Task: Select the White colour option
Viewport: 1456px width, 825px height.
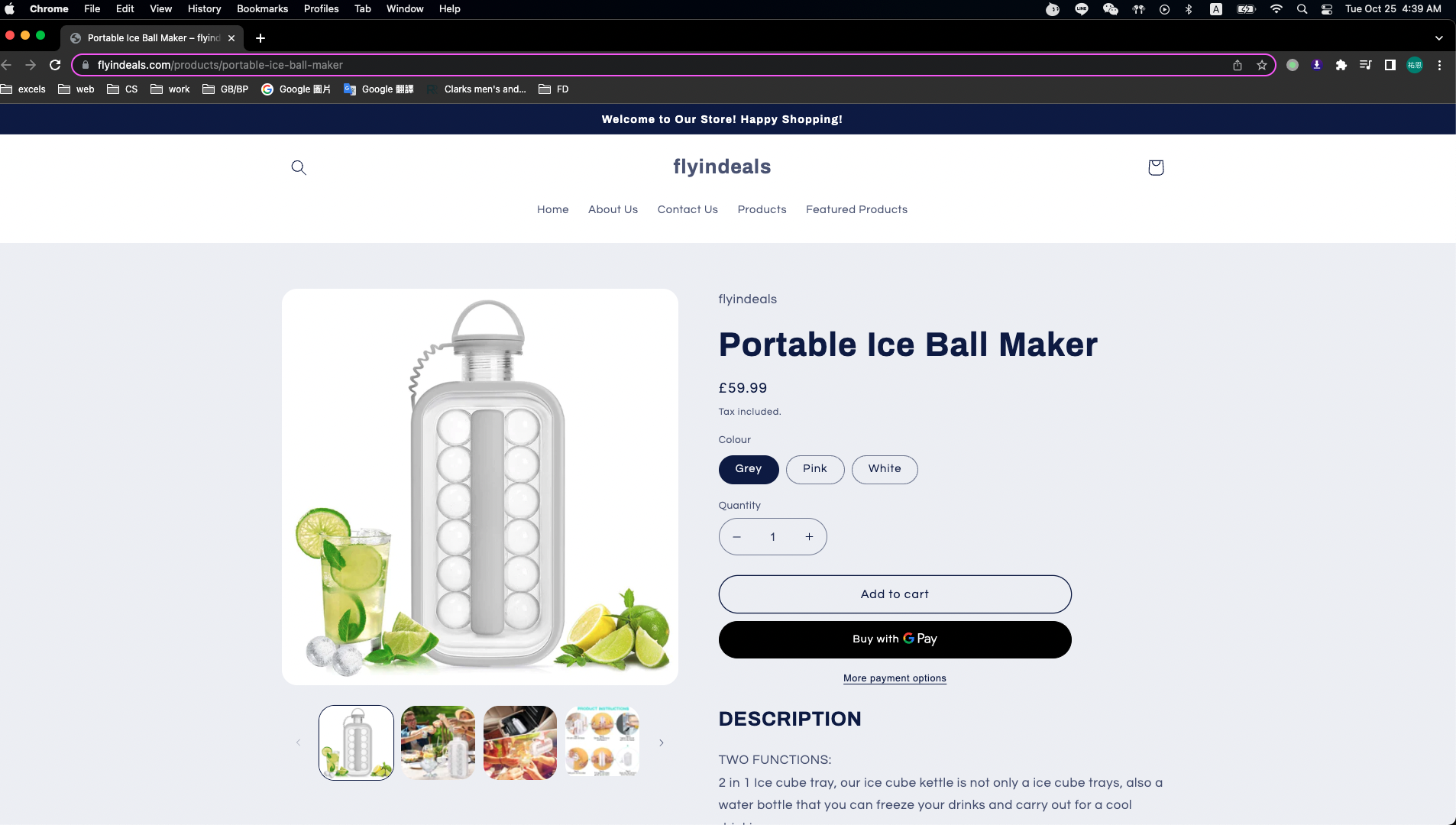Action: point(885,469)
